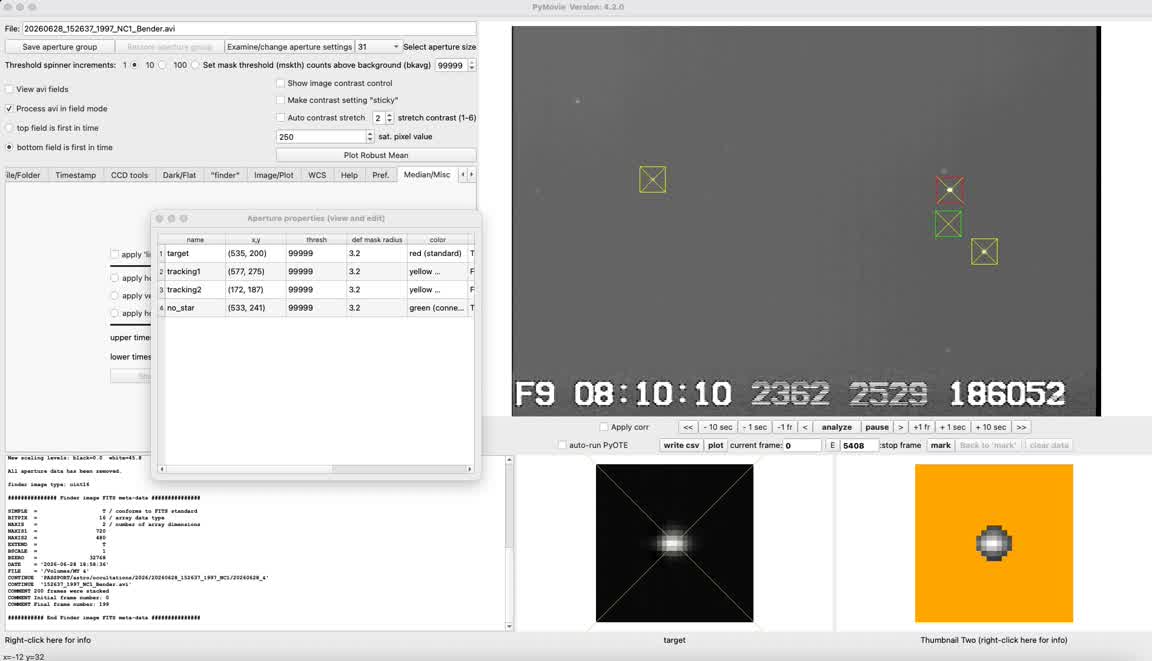Click the pause button

click(x=876, y=427)
